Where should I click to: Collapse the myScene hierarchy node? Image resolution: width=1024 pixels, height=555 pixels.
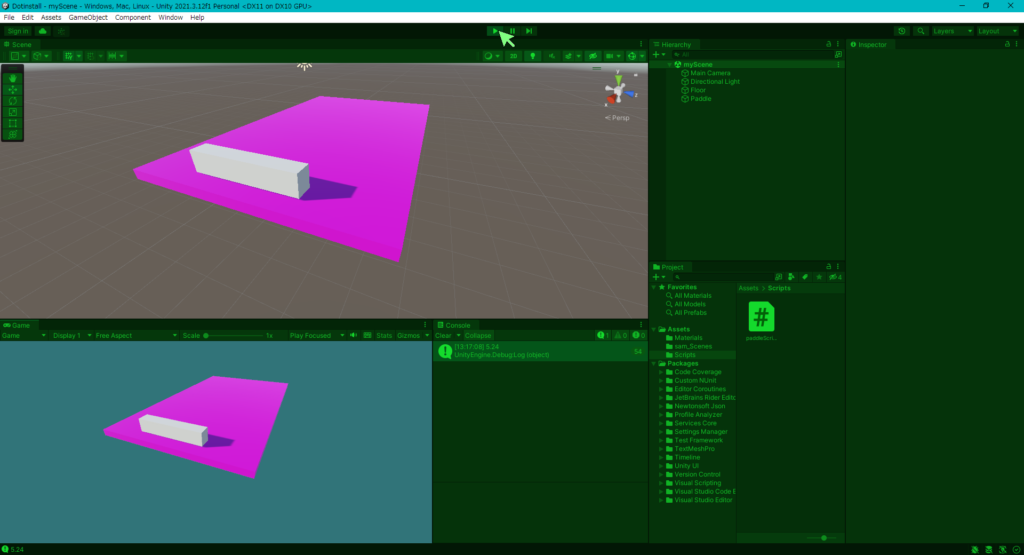coord(668,64)
